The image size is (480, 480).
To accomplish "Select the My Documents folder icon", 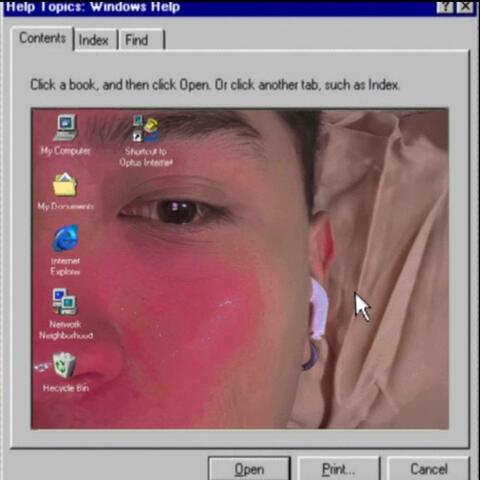I will (65, 184).
